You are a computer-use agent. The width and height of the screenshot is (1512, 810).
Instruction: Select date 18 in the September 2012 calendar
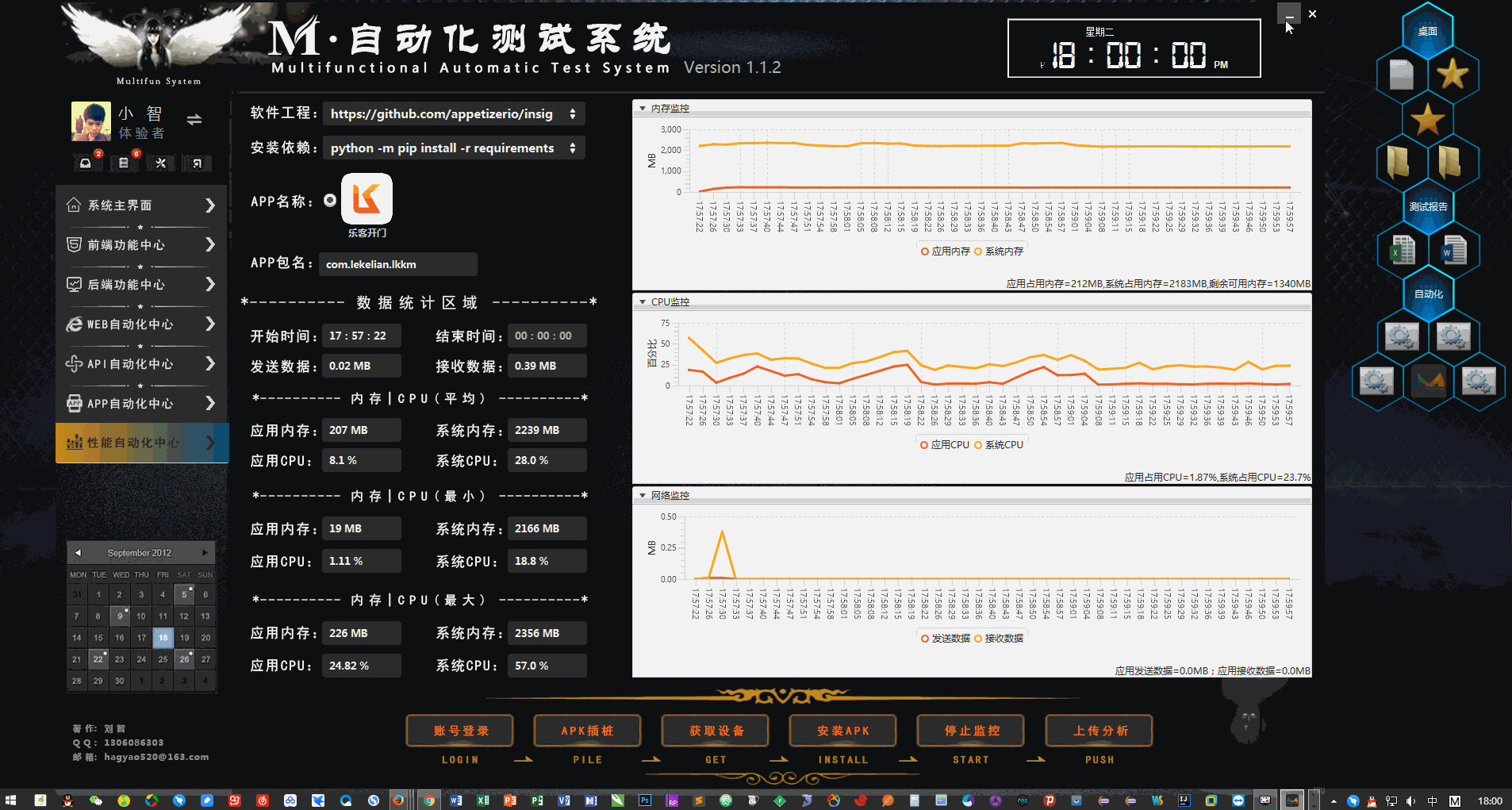[x=163, y=637]
